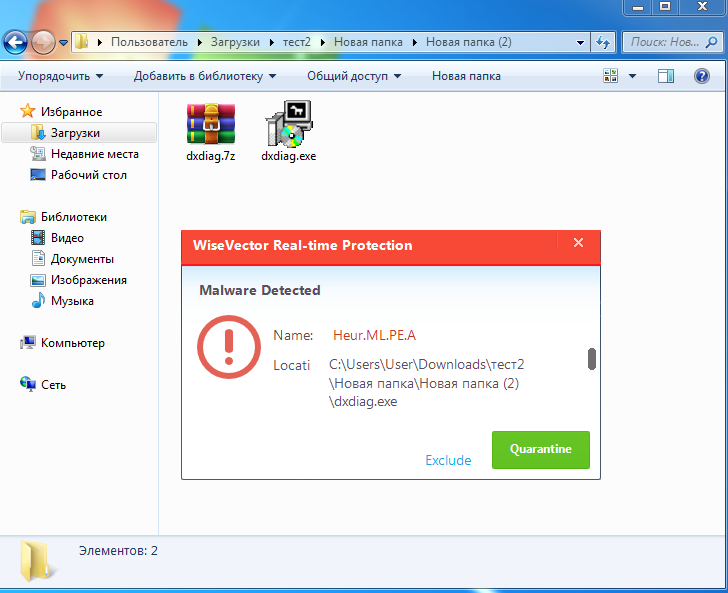Refresh the folder view
This screenshot has width=728, height=593.
point(603,42)
